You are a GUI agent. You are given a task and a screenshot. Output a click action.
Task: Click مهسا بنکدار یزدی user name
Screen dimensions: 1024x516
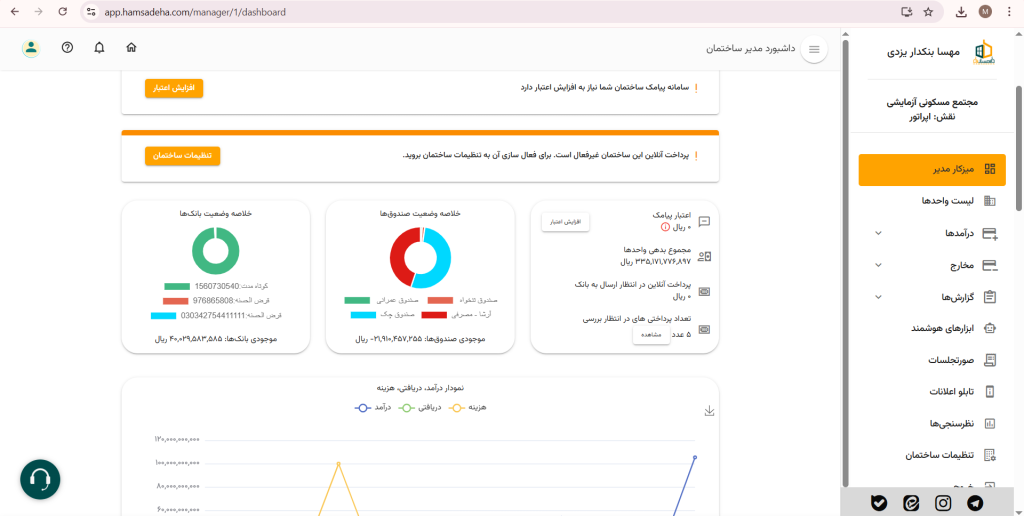tap(923, 52)
